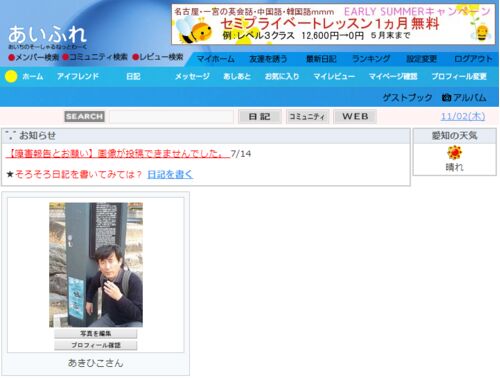This screenshot has width=500, height=378.
Task: Click プロフィール確認 button
Action: 96,345
